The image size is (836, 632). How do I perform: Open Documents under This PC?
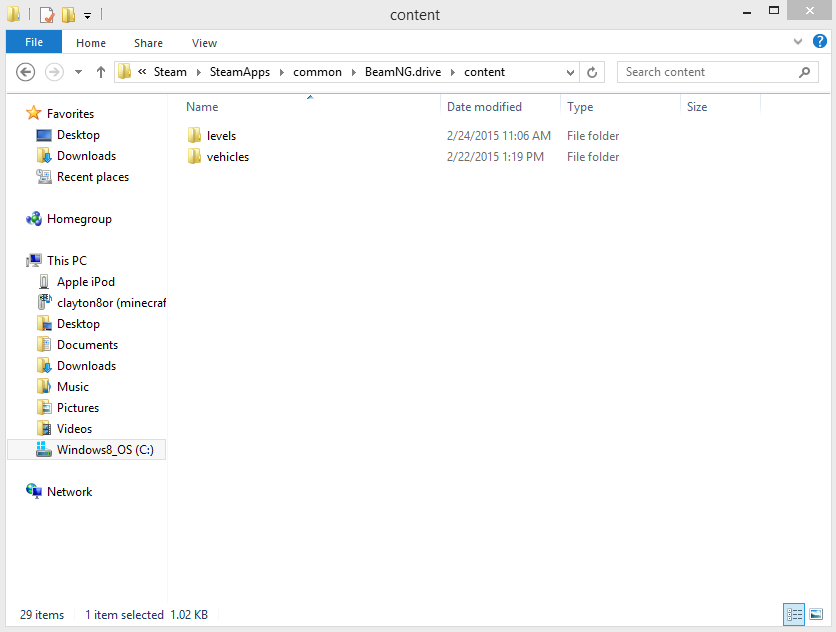tap(87, 345)
